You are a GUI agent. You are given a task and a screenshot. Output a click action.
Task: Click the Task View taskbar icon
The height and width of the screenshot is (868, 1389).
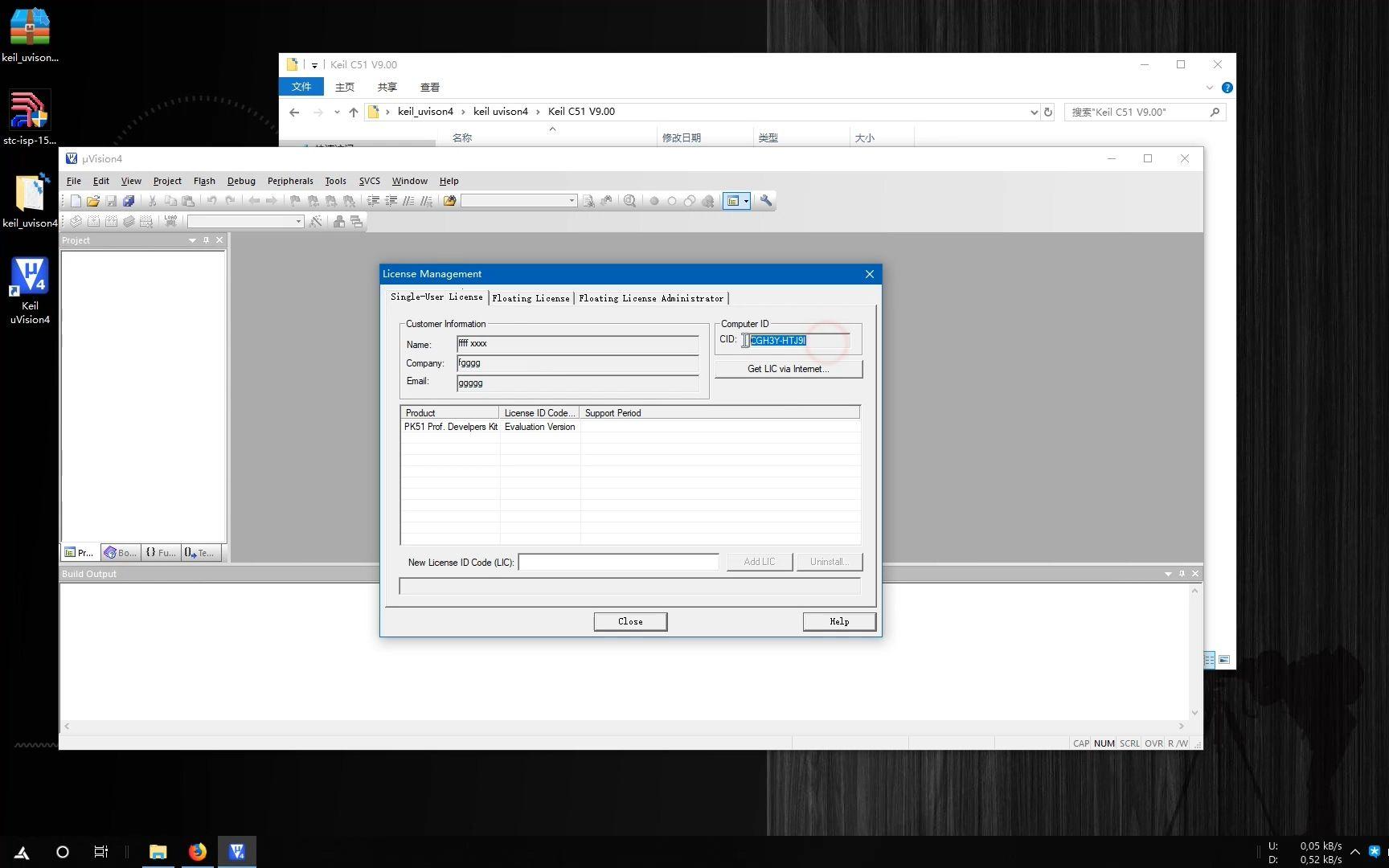tap(101, 852)
